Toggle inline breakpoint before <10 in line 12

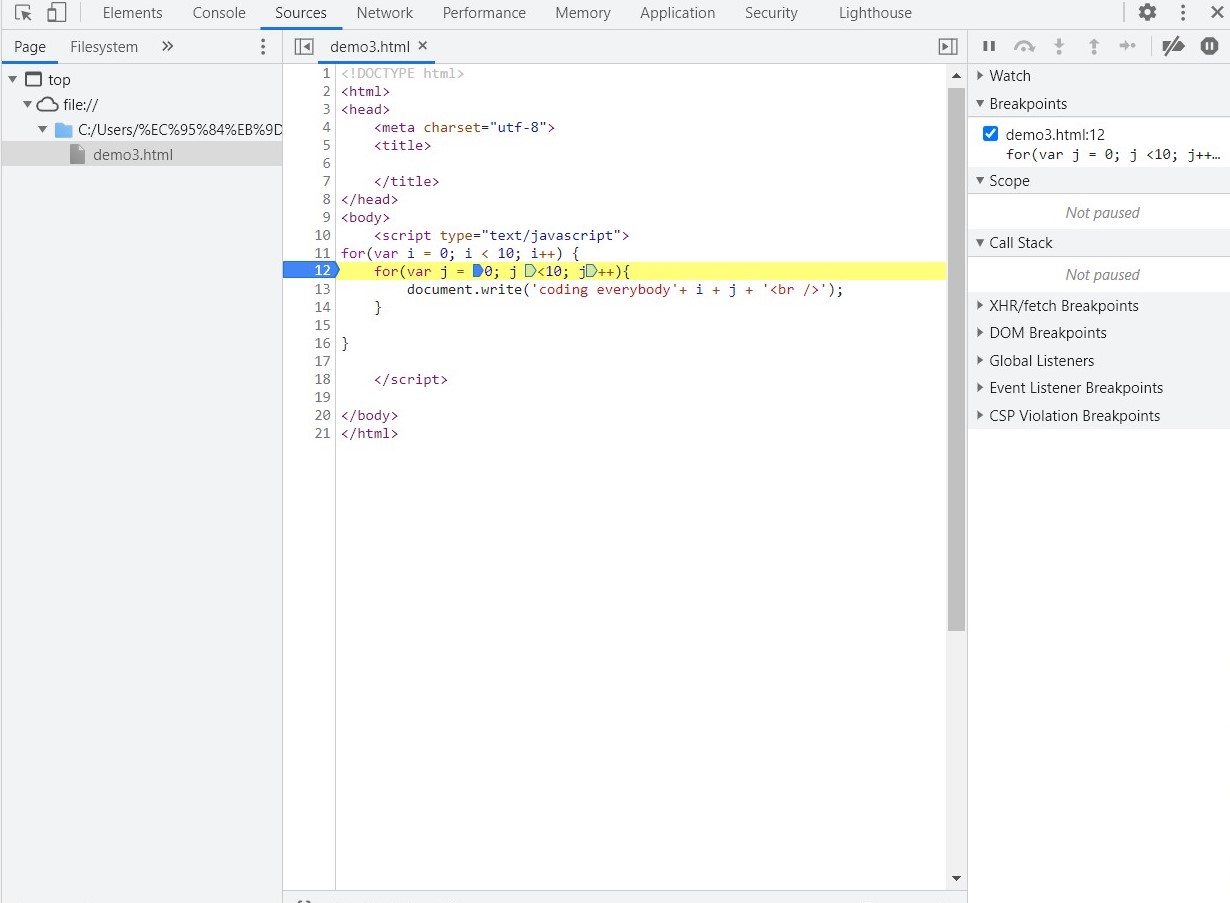(530, 271)
